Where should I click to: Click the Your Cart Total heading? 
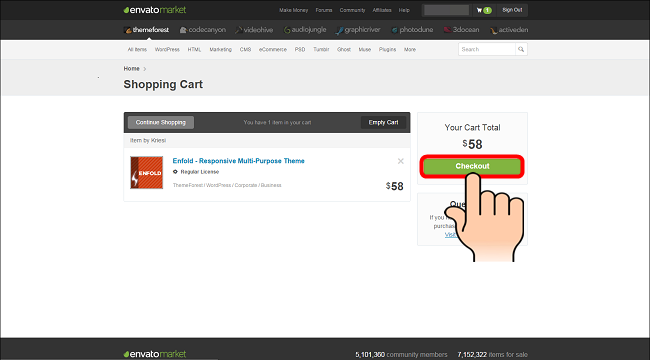coord(472,128)
